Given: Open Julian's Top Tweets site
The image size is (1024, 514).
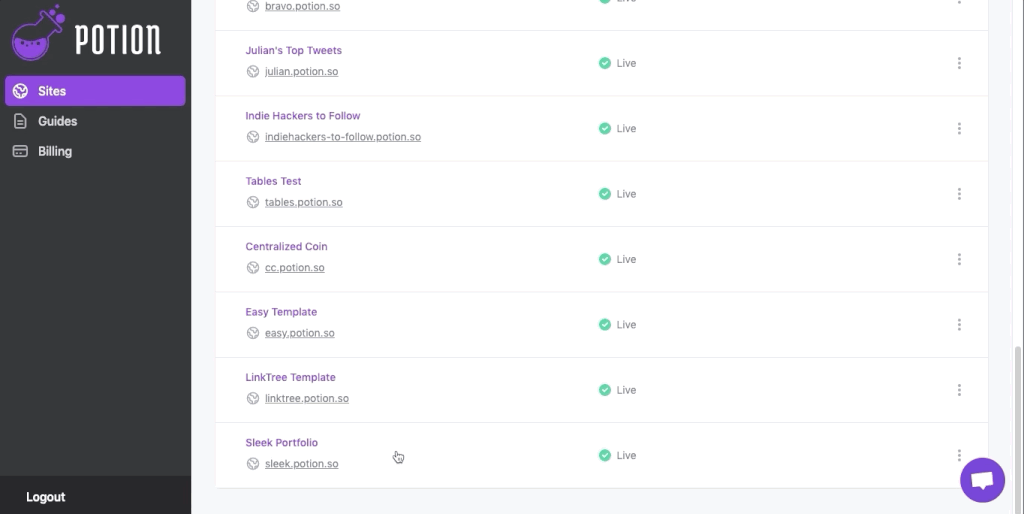Looking at the screenshot, I should coord(293,50).
